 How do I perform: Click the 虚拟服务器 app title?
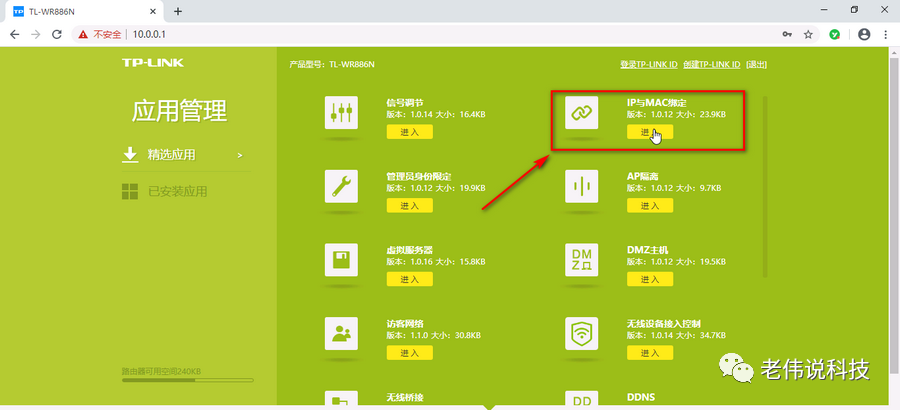[x=409, y=250]
